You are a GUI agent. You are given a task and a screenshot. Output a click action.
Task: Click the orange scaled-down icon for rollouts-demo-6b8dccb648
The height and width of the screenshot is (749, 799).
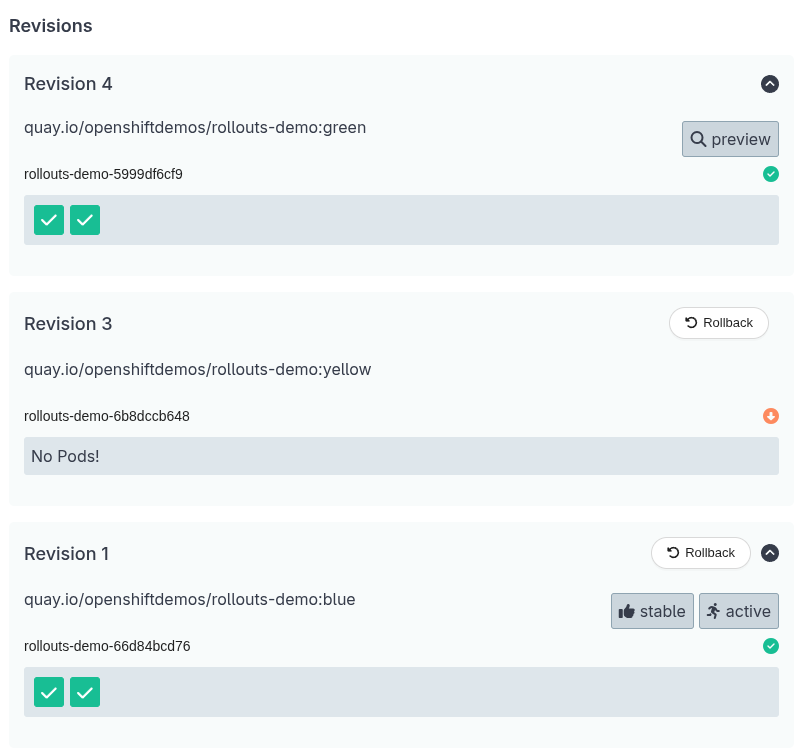point(770,416)
